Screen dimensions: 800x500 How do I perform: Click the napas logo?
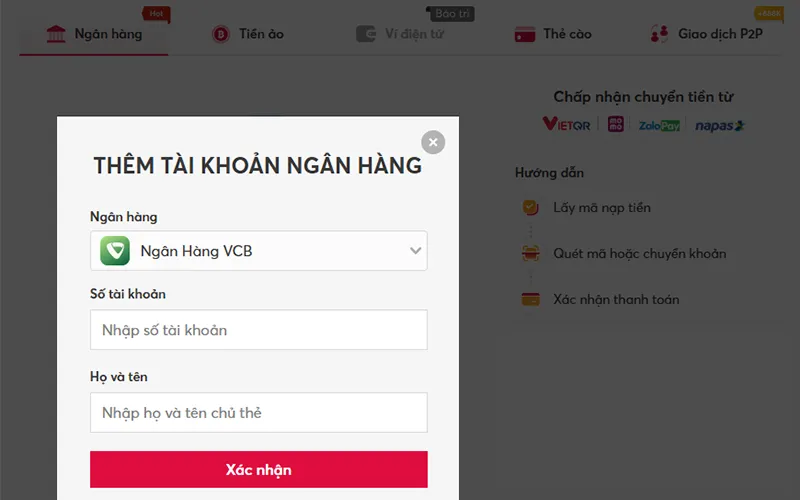coord(720,126)
